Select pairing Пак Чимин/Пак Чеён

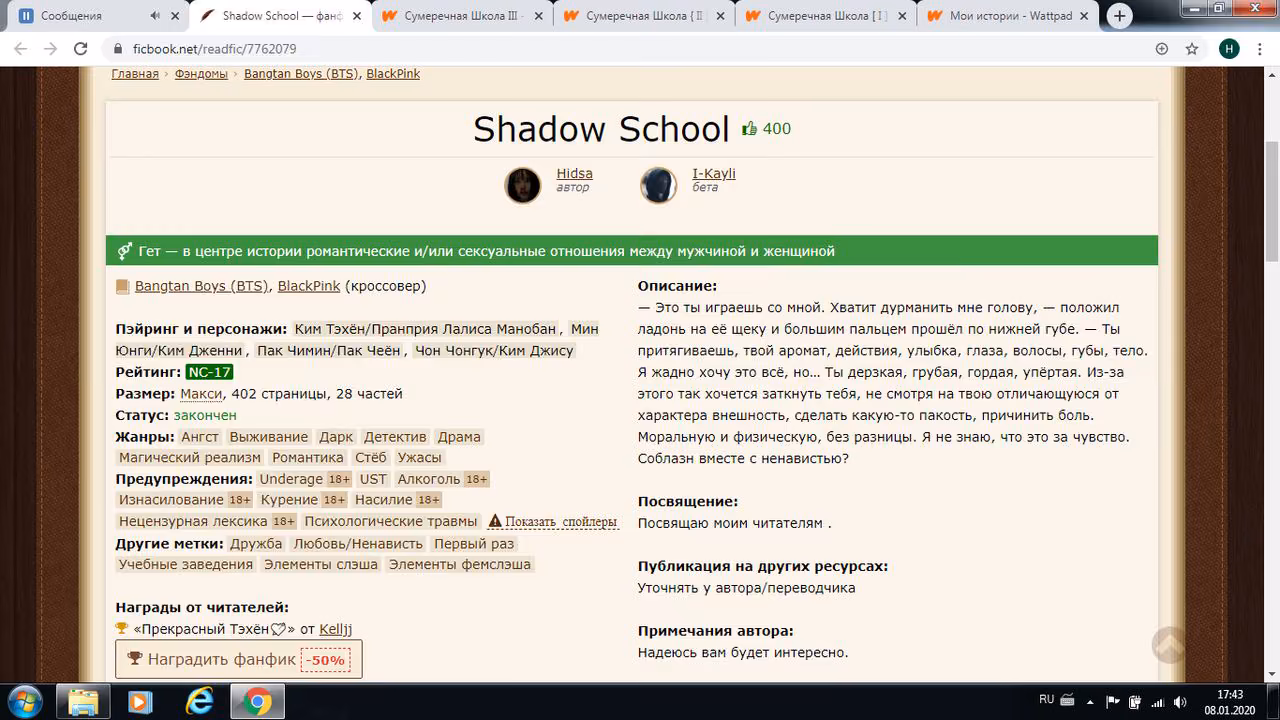pos(330,350)
